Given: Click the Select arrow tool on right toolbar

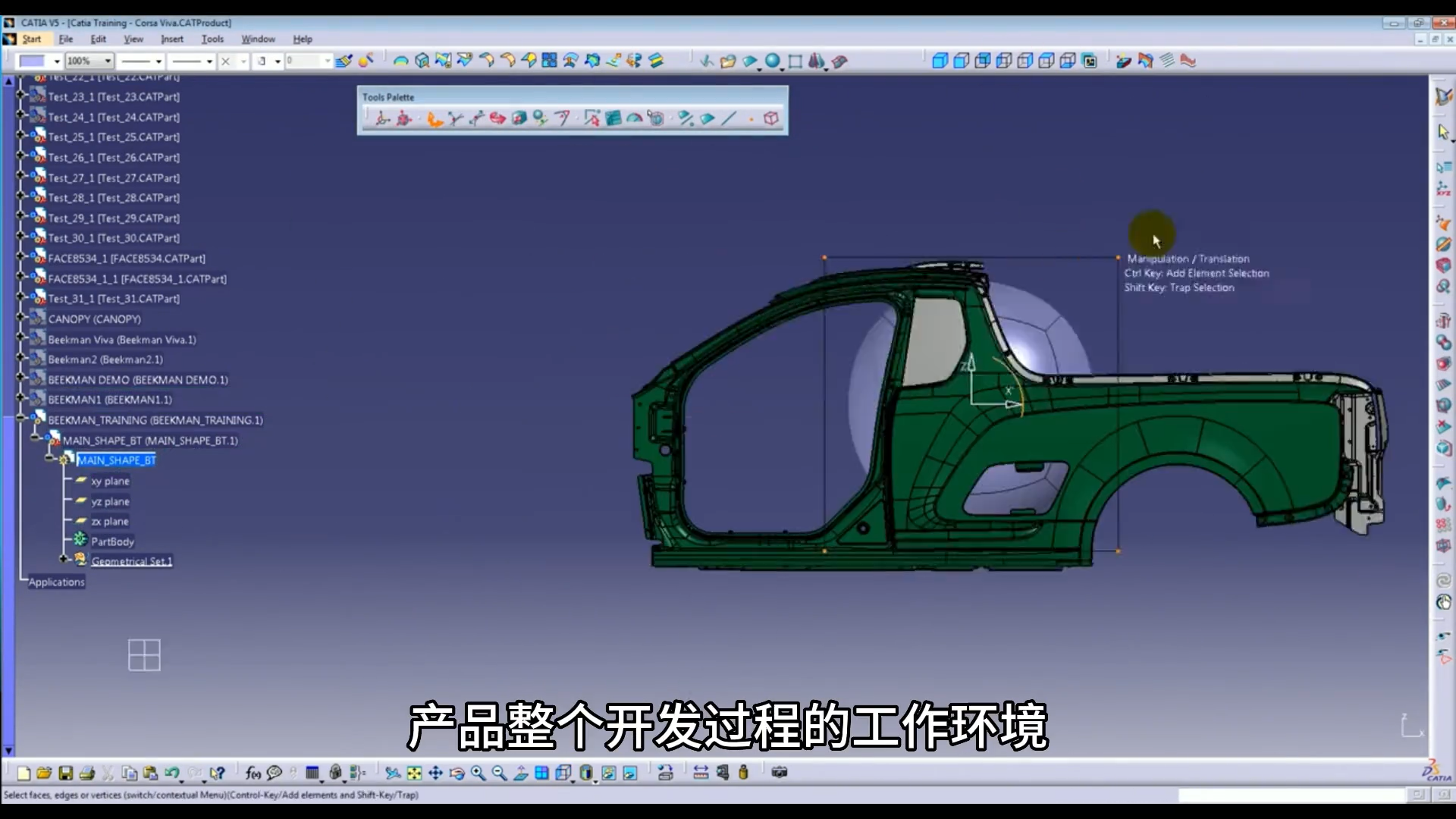Looking at the screenshot, I should point(1443,132).
